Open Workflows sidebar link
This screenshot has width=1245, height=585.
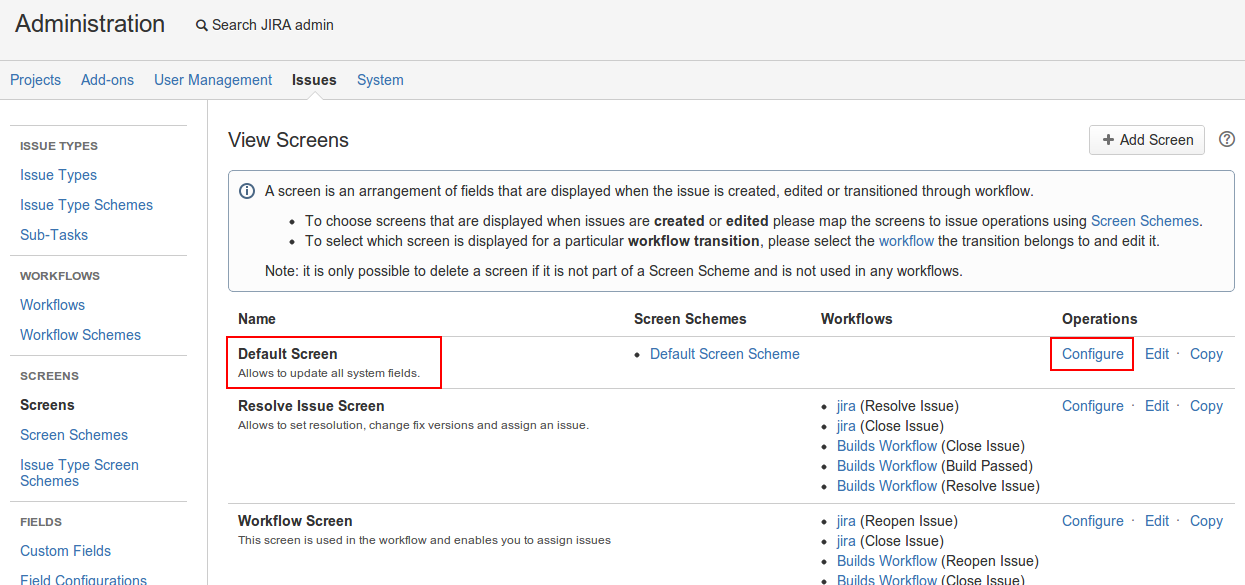click(52, 305)
